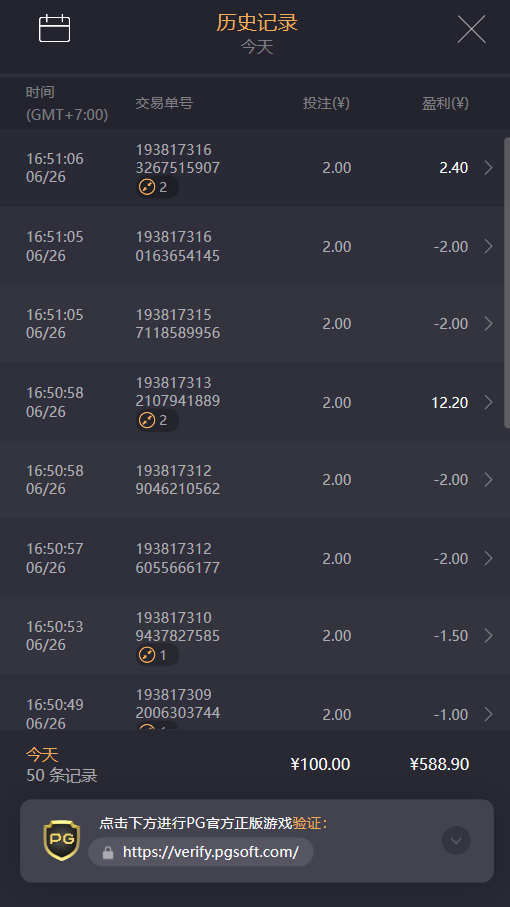Open the arrow for the -1.00 record
Viewport: 510px width, 907px height.
pos(489,714)
